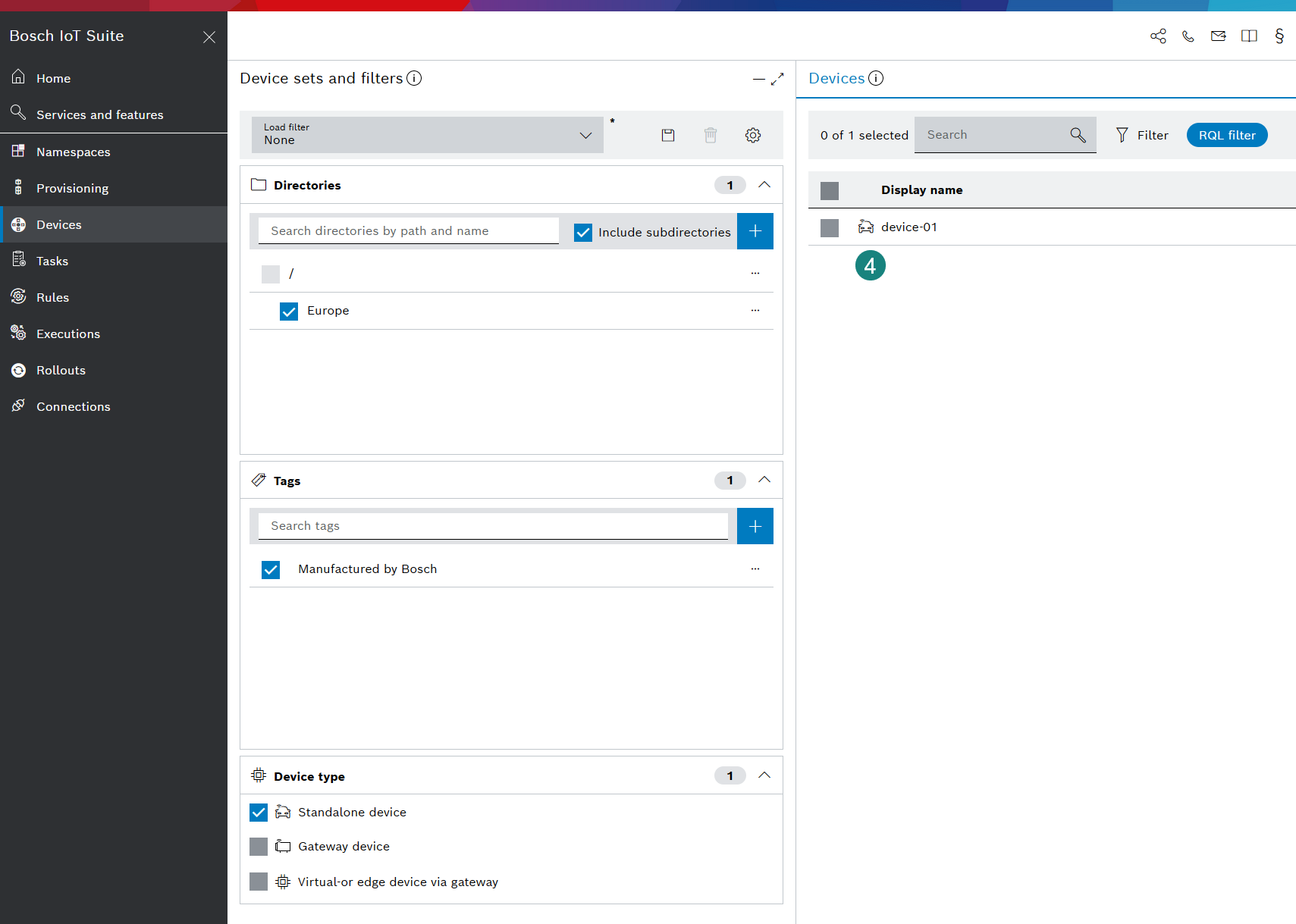The image size is (1296, 924).
Task: Click the Filter button
Action: [x=1142, y=135]
